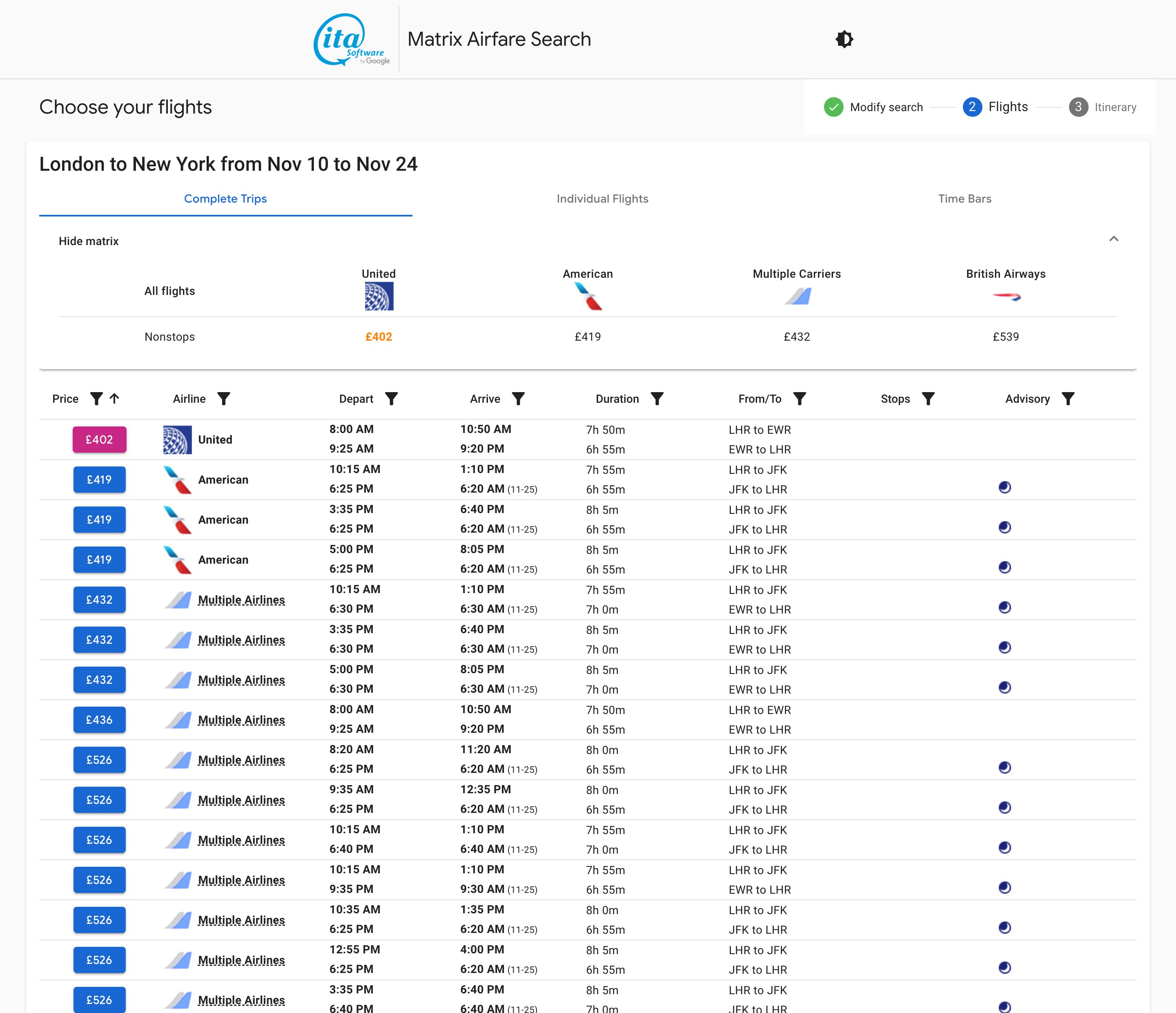This screenshot has width=1176, height=1013.
Task: Click the United logo in the £402 row
Action: [177, 440]
